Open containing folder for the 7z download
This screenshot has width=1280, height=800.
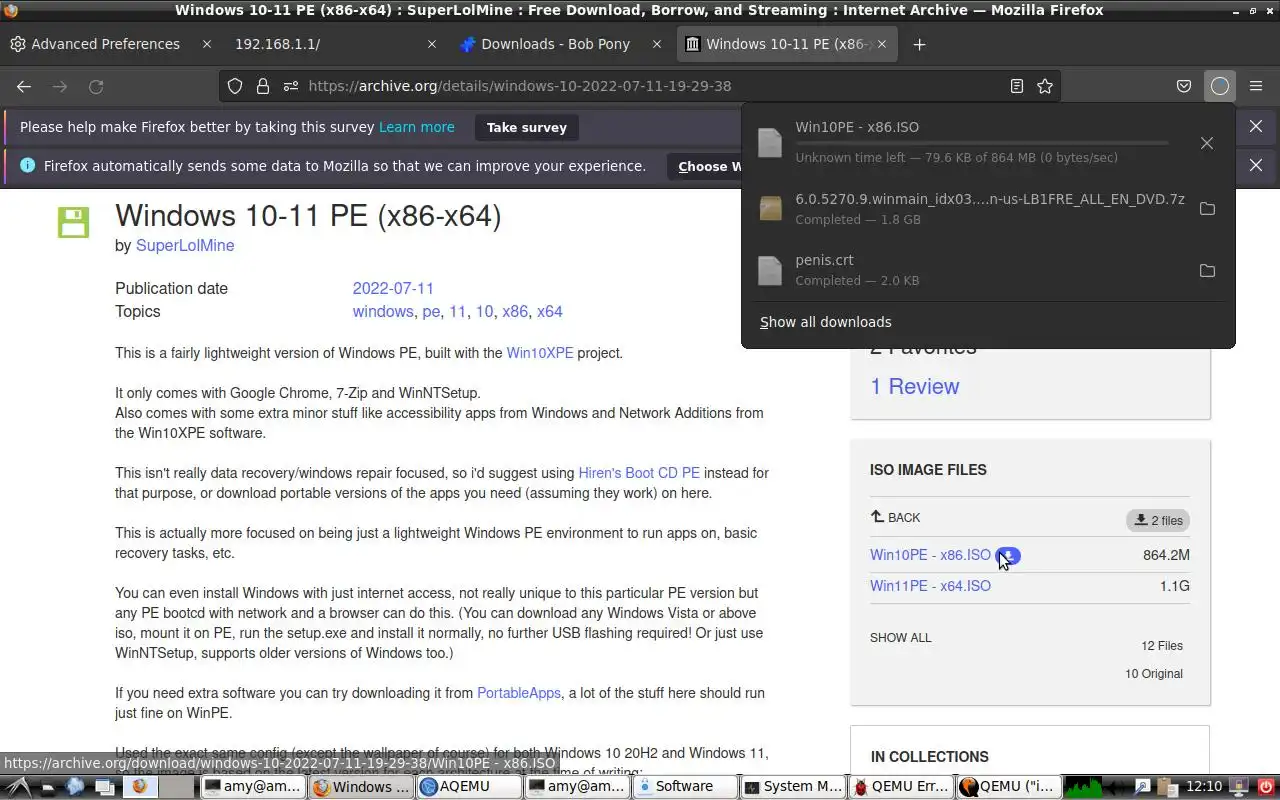point(1207,209)
